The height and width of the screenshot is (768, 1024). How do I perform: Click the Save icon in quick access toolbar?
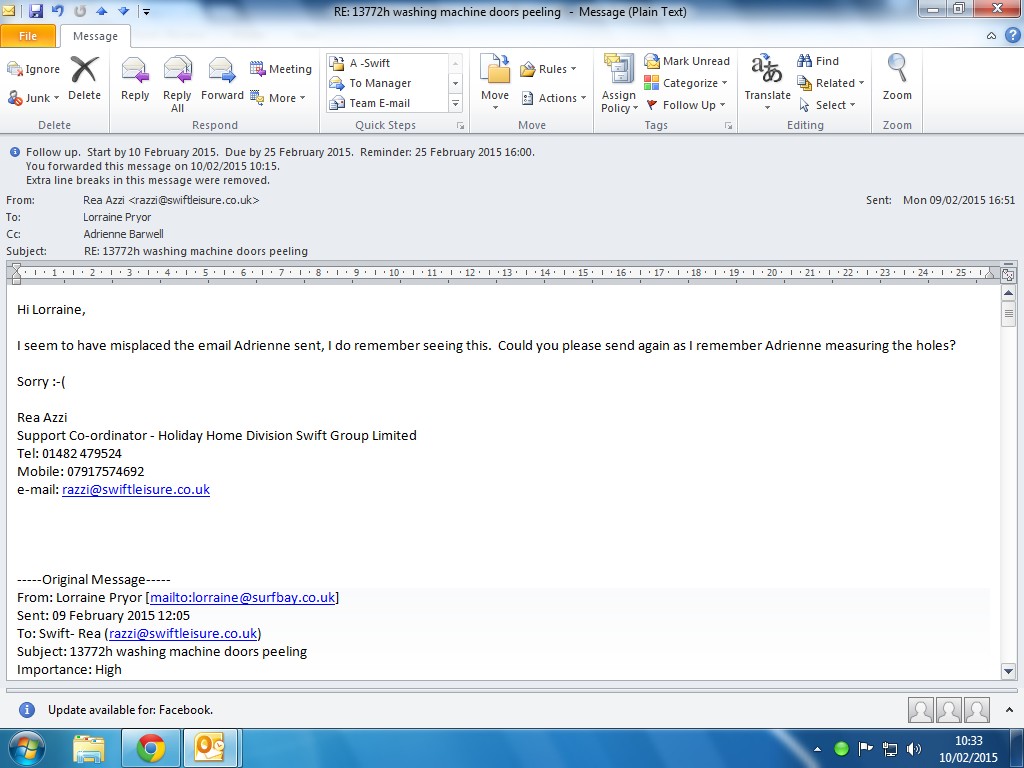point(35,10)
